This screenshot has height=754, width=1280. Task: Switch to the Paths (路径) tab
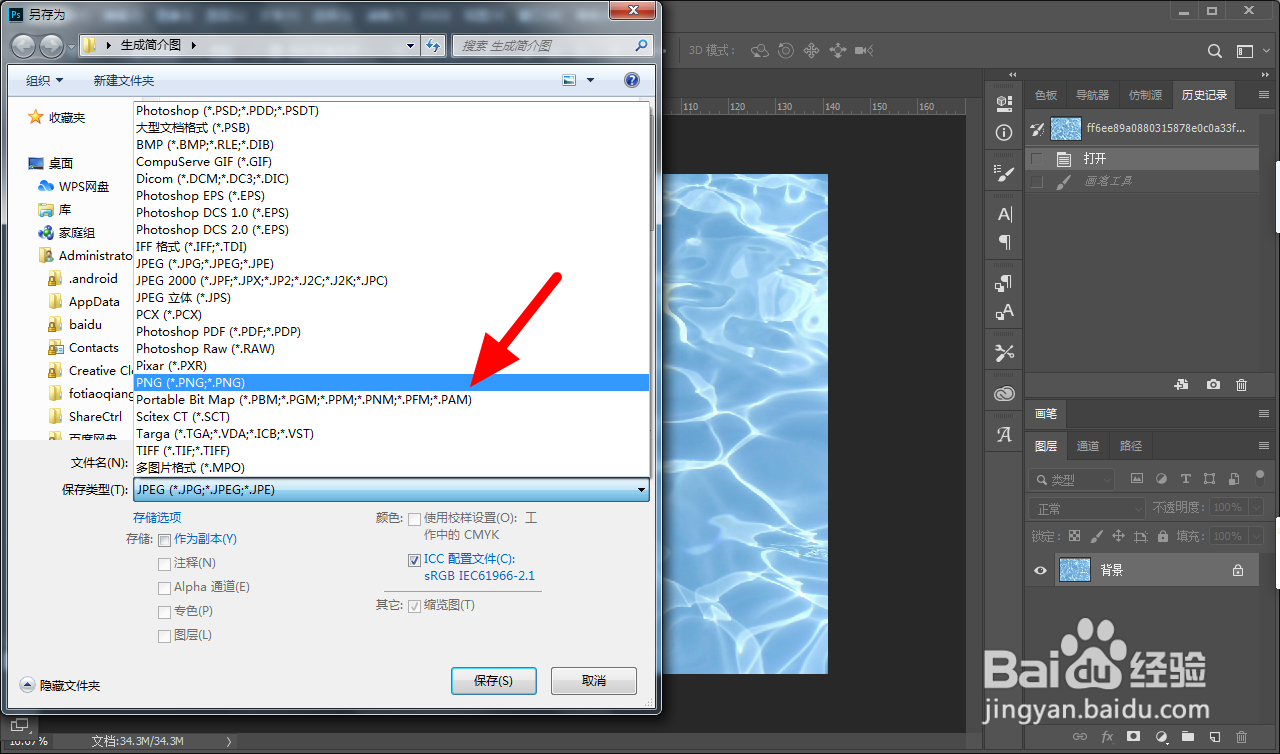click(1131, 446)
